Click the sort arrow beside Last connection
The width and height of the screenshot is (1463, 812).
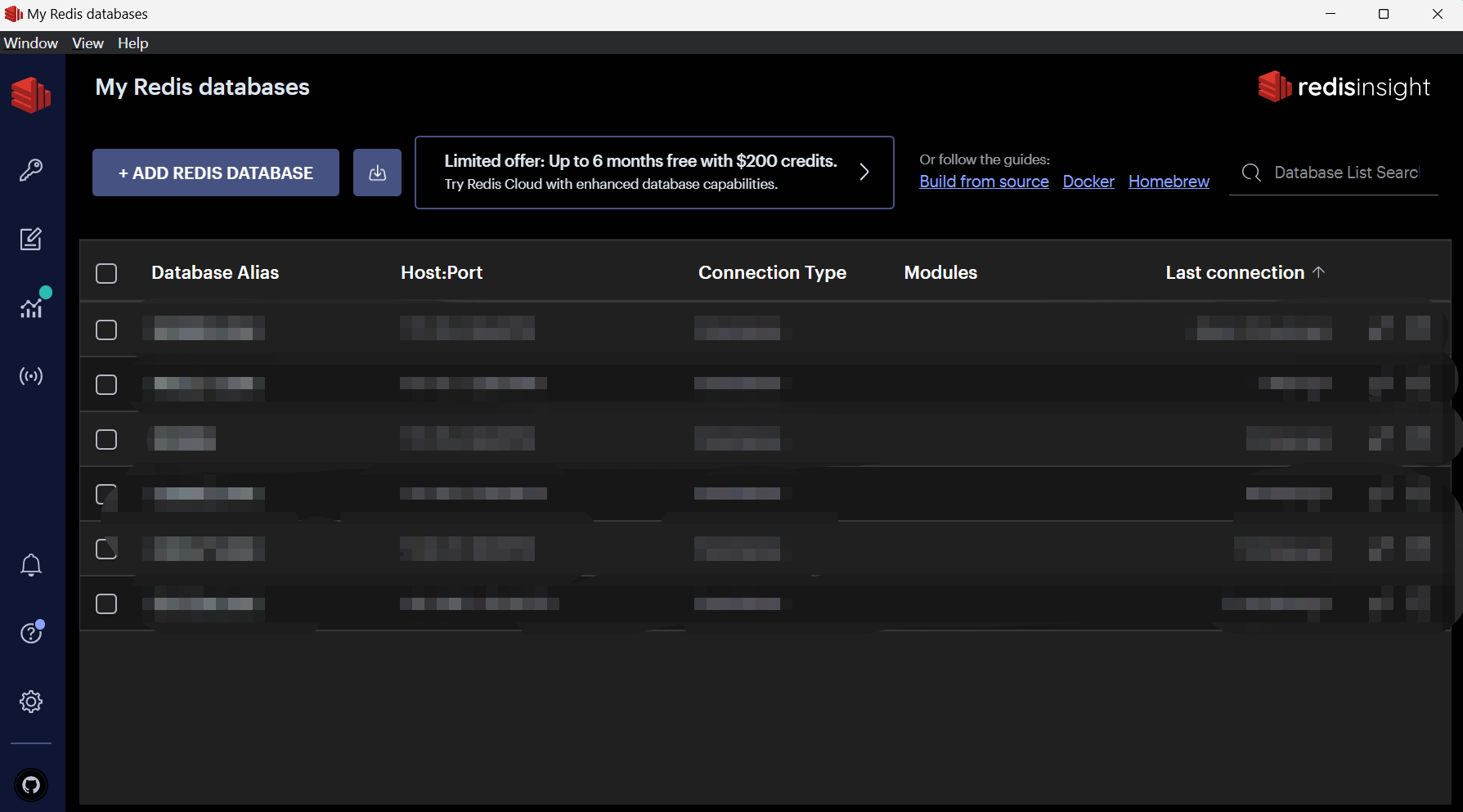click(x=1318, y=272)
